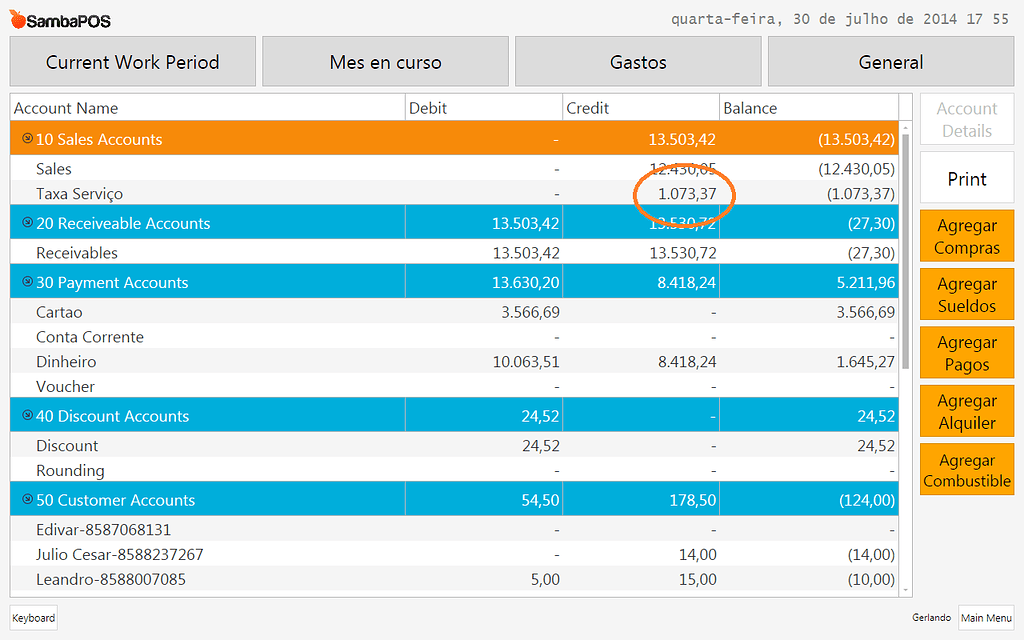The height and width of the screenshot is (640, 1024).
Task: Click the Agregar Compras button
Action: [x=966, y=236]
